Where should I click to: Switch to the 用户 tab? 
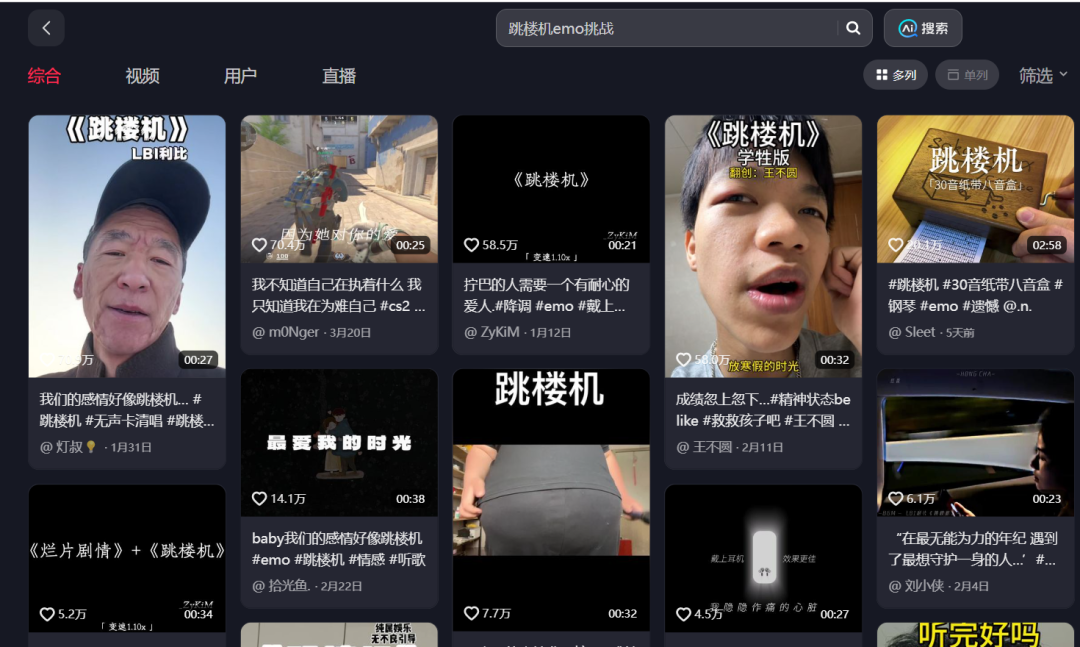(240, 76)
